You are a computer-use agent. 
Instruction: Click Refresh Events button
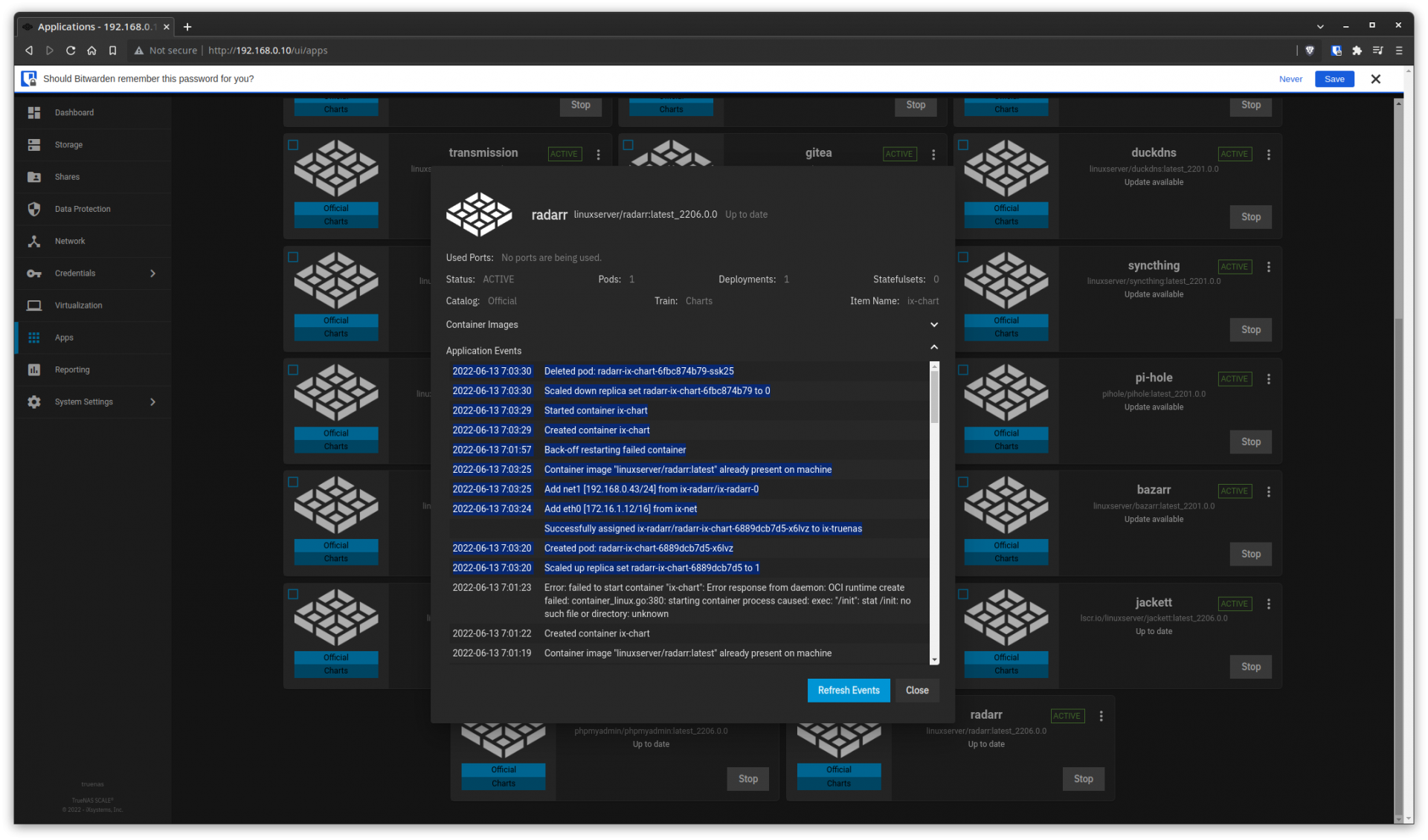pos(848,691)
